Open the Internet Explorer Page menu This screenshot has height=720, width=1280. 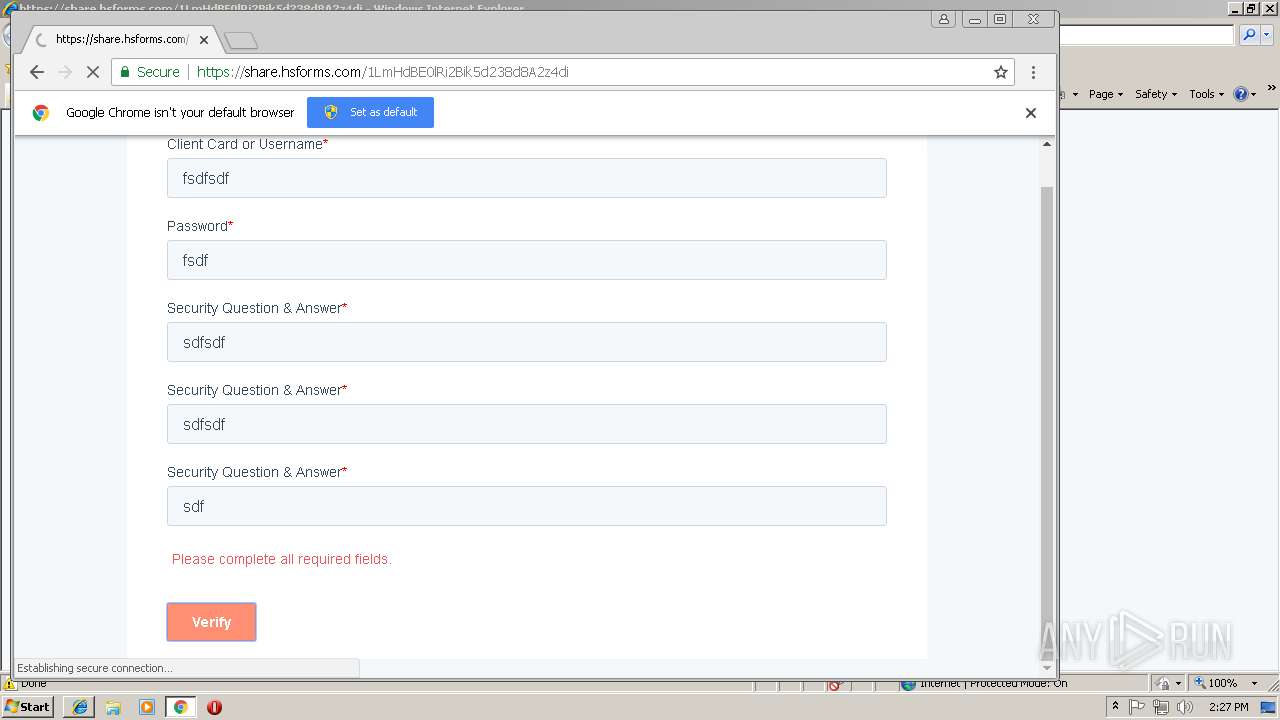(1106, 94)
